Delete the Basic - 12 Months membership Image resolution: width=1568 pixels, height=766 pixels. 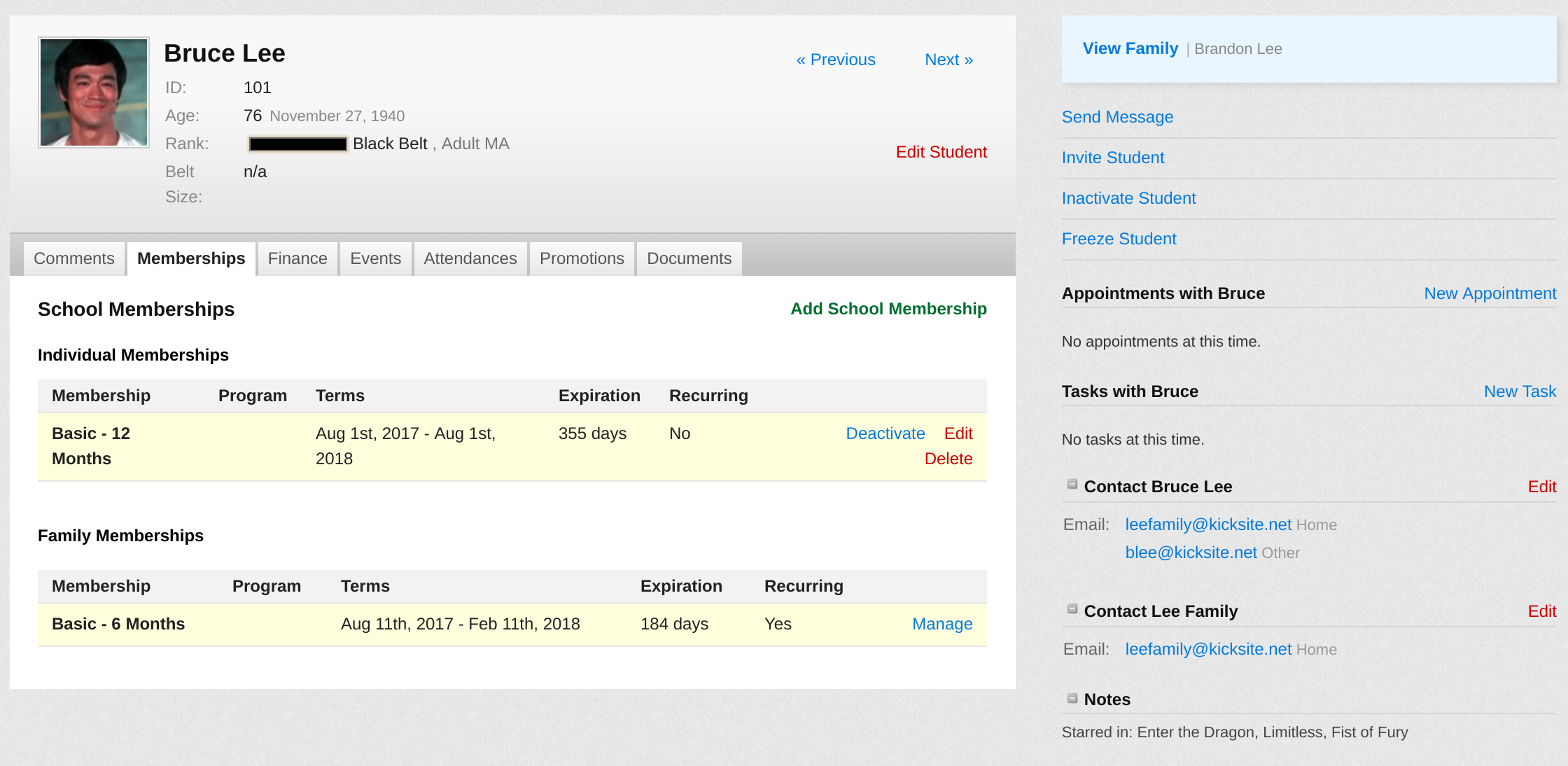point(948,459)
